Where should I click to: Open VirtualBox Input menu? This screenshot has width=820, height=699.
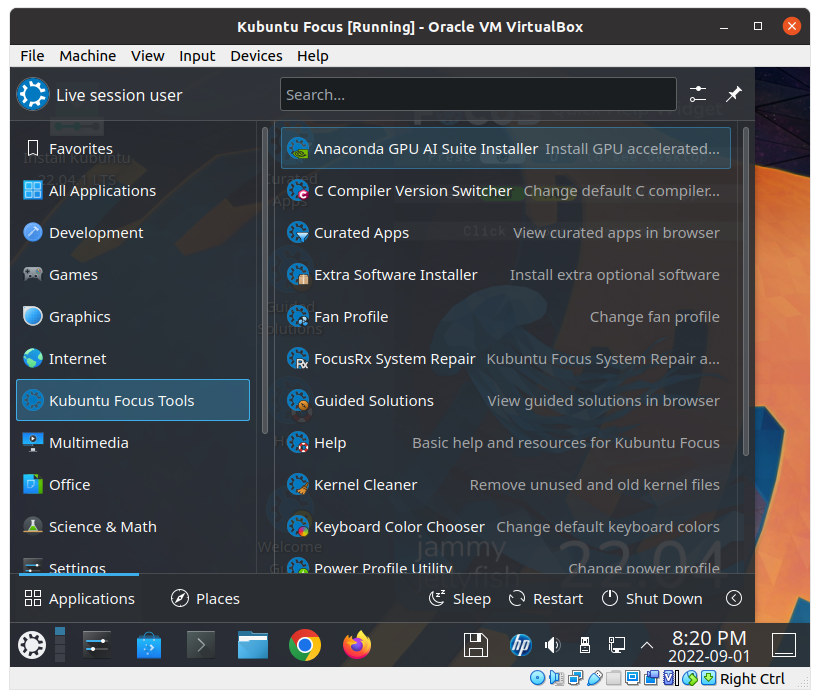(x=197, y=56)
